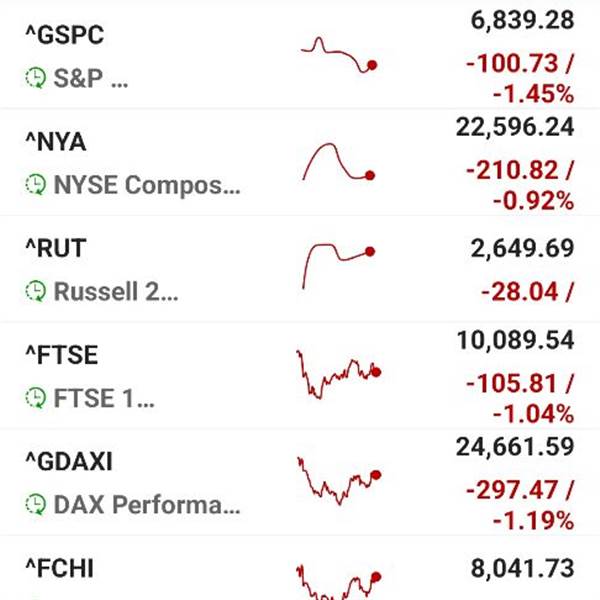Open the ^FTSE intraday sparkline
The height and width of the screenshot is (600, 600).
tap(339, 375)
